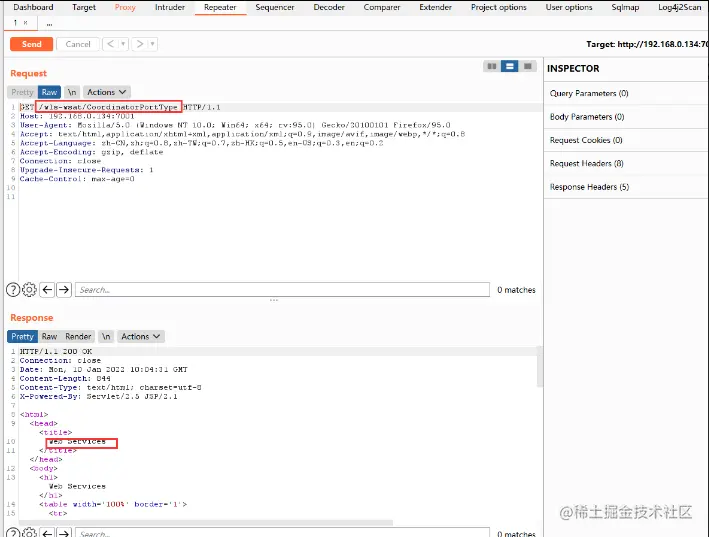
Task: Open the Decoder tab
Action: coord(329,7)
